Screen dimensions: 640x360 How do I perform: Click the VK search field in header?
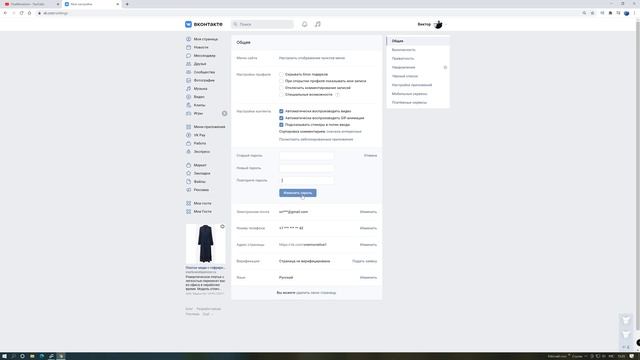[262, 24]
